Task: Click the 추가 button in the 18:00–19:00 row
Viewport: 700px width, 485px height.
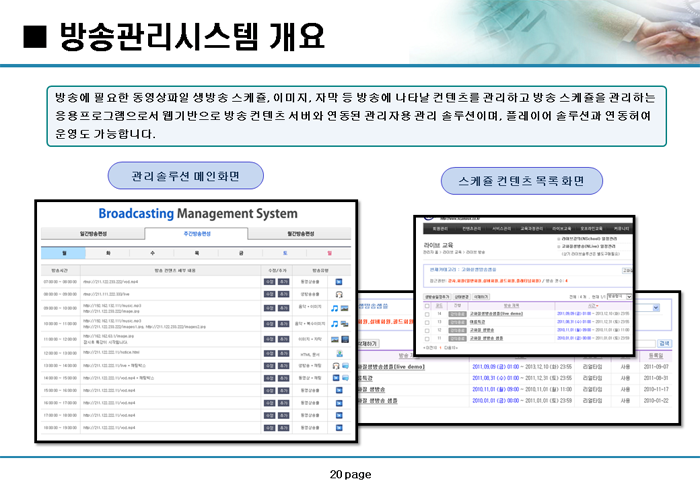Action: pyautogui.click(x=283, y=428)
